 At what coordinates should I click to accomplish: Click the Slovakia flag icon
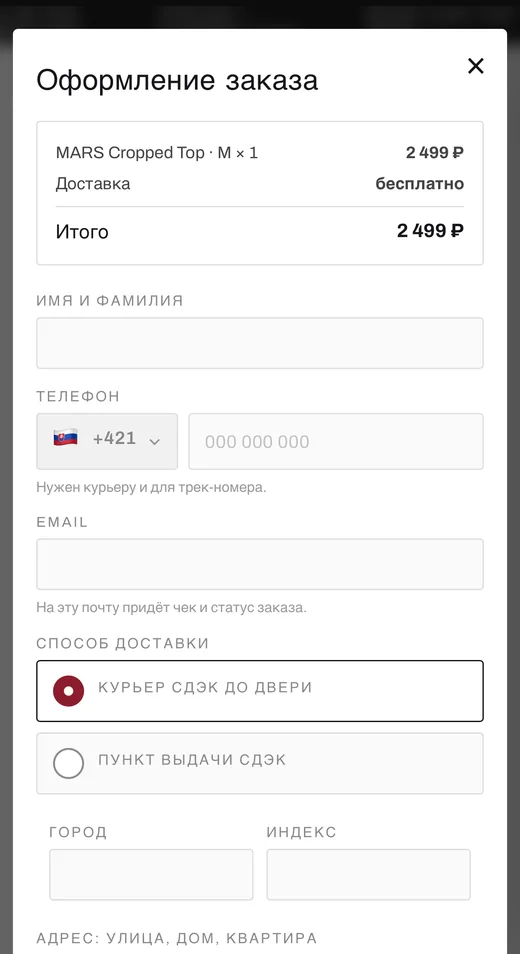point(65,438)
